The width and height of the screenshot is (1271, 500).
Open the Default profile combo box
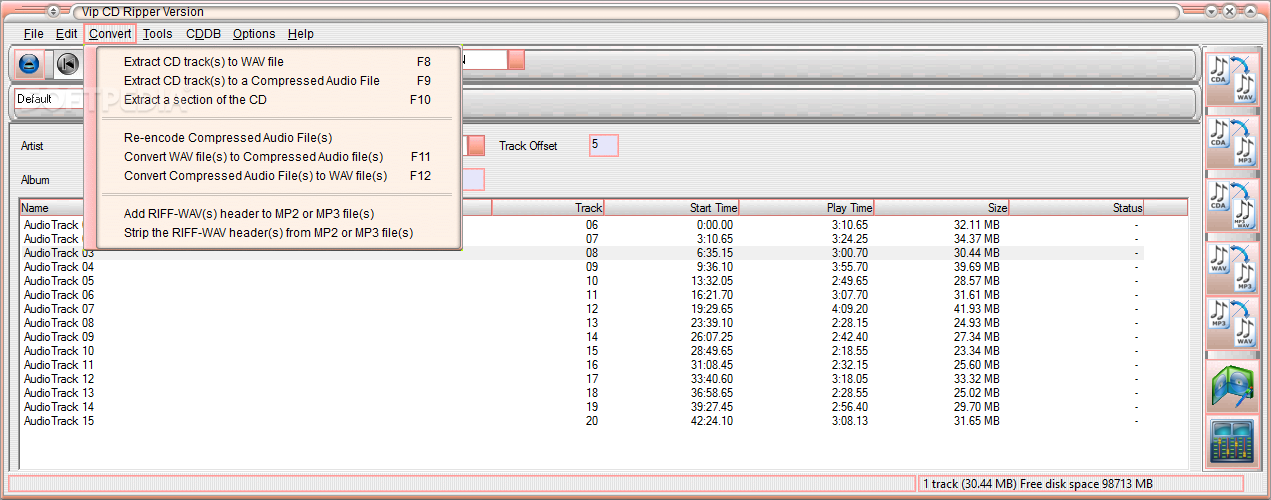(50, 99)
